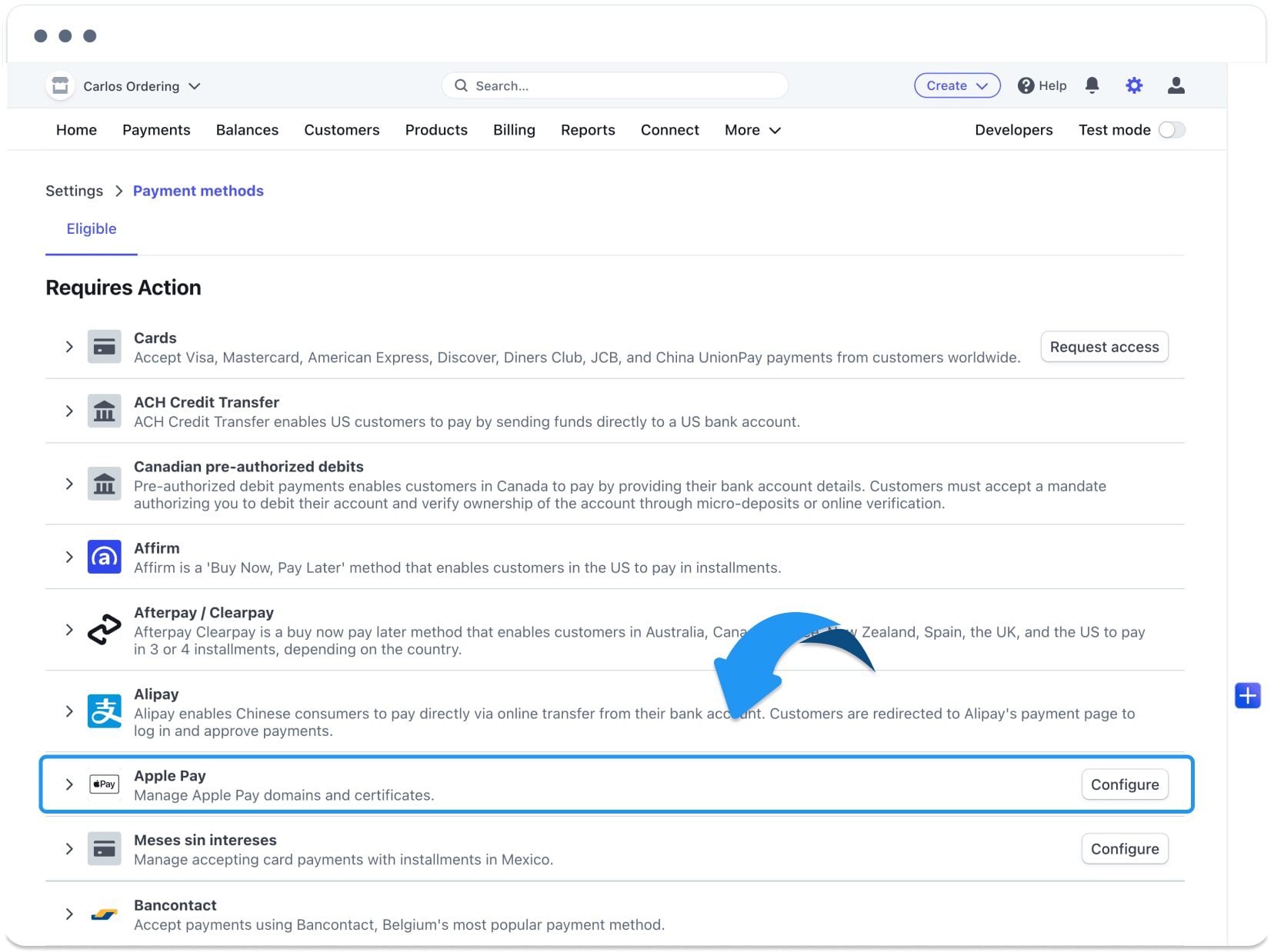The height and width of the screenshot is (952, 1274).
Task: Expand the Meses sin intereses row
Action: (x=69, y=849)
